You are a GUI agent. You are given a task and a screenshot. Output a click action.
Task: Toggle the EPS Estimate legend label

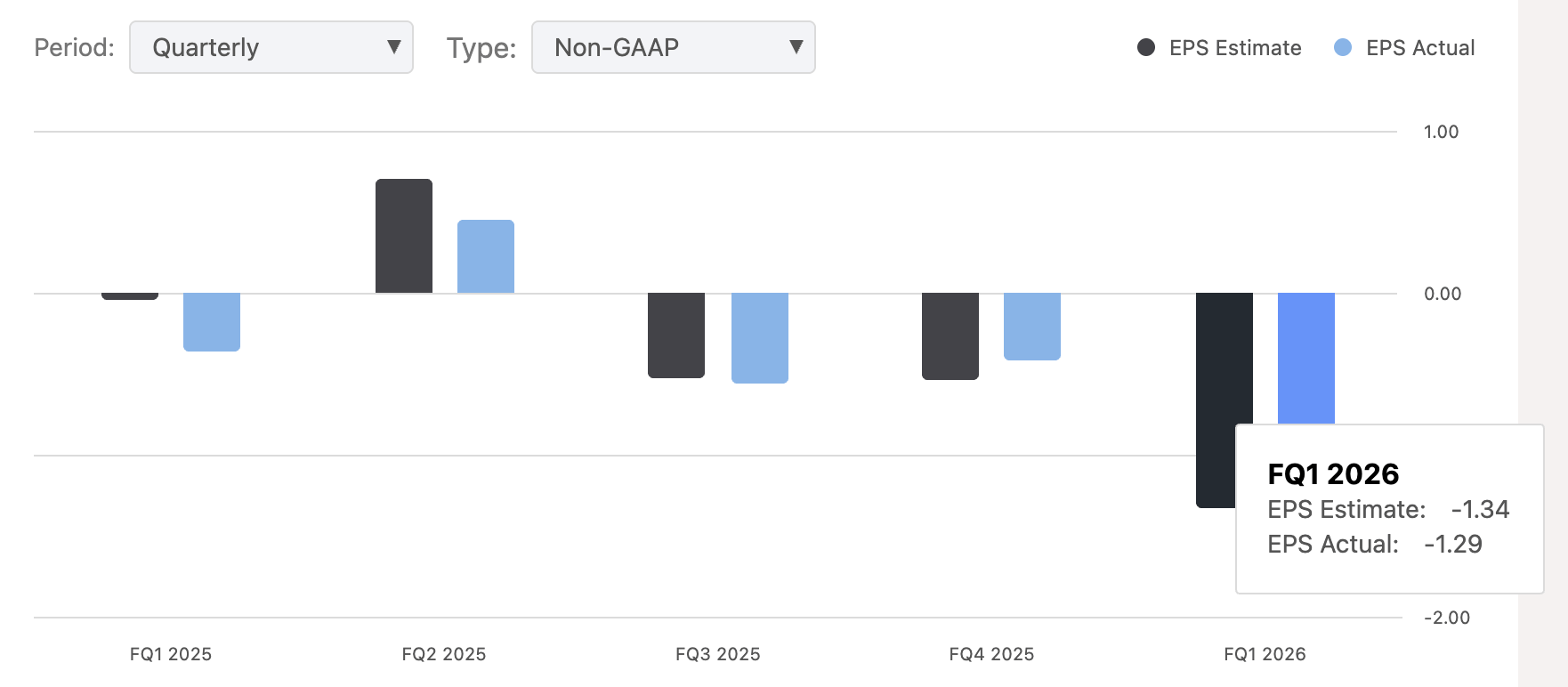click(x=1235, y=48)
